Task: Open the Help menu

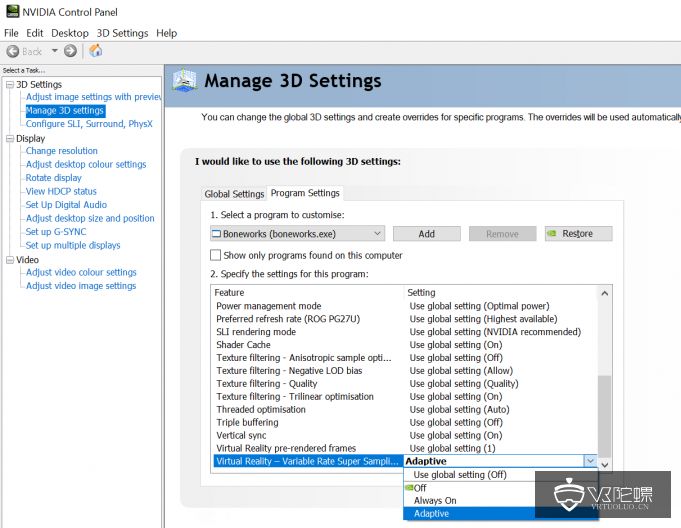Action: coord(166,33)
